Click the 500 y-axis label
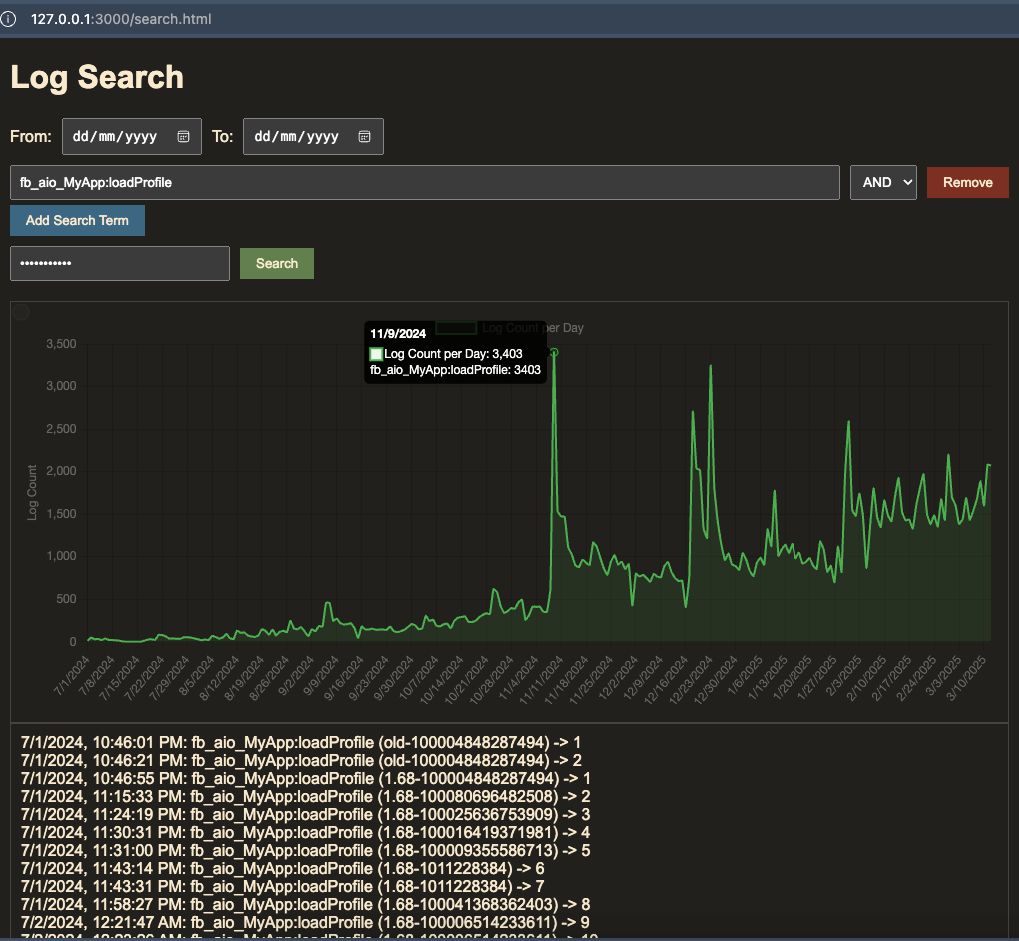 [x=66, y=599]
